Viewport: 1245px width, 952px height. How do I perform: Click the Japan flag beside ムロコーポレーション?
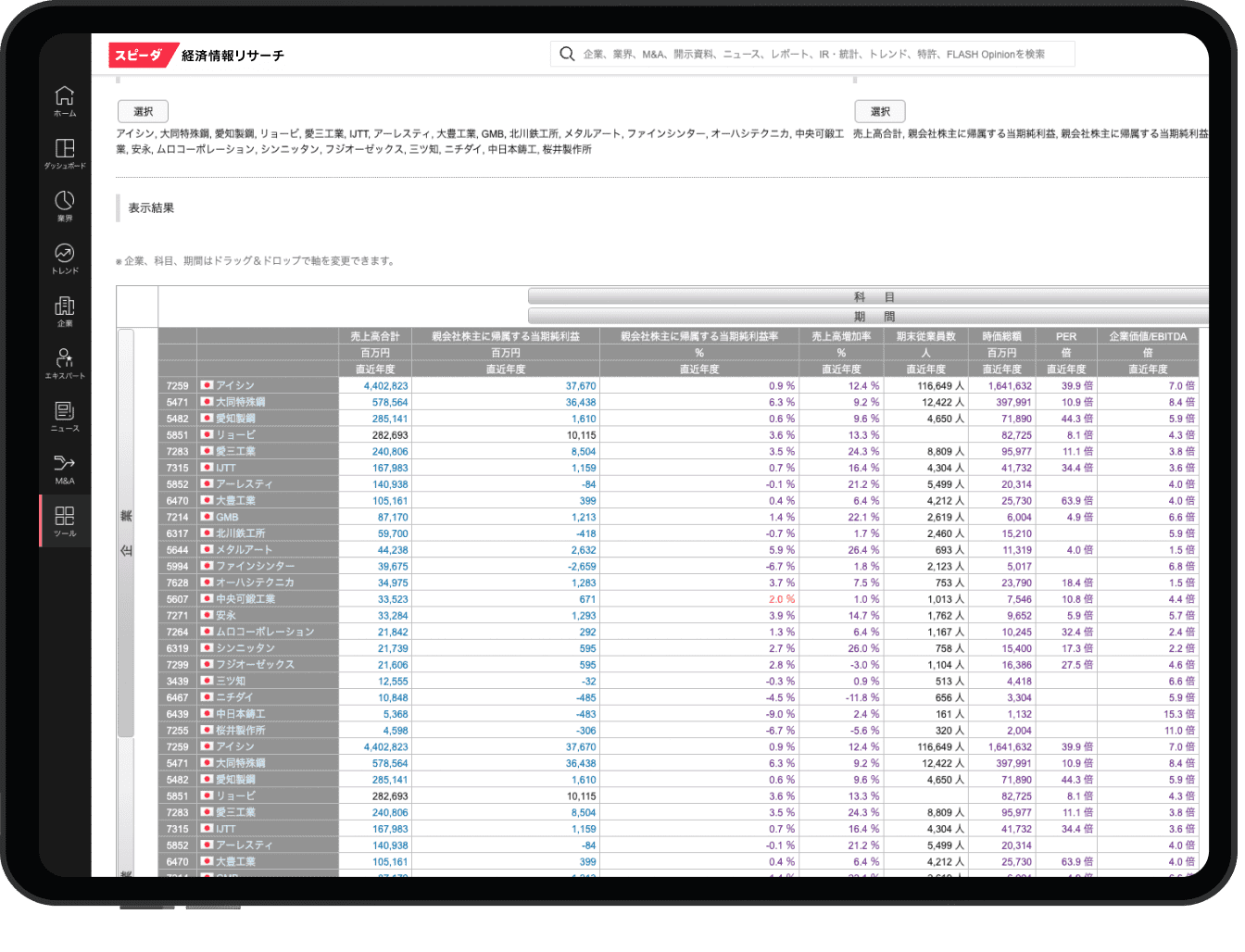[207, 632]
